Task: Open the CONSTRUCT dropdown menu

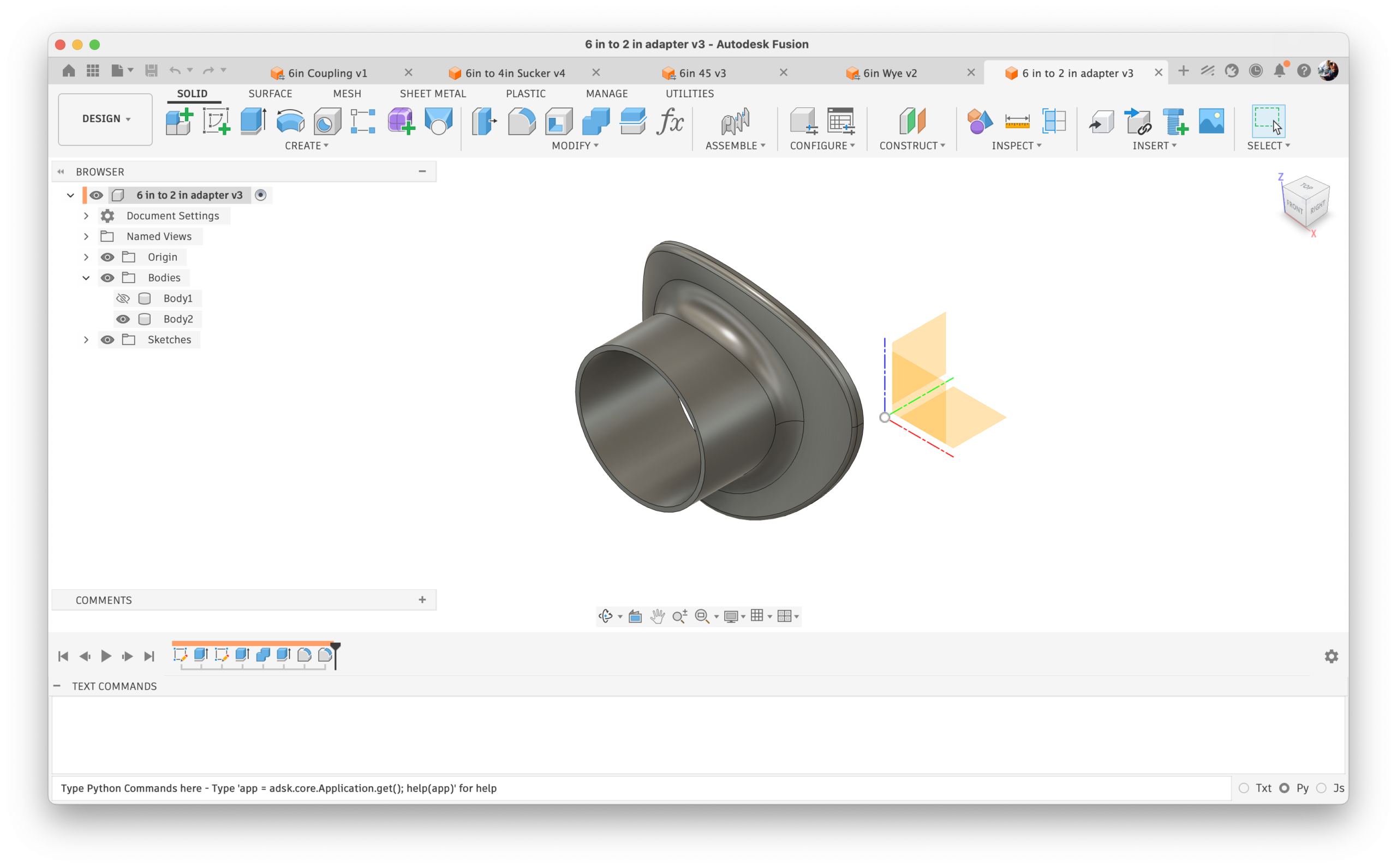Action: [x=912, y=146]
